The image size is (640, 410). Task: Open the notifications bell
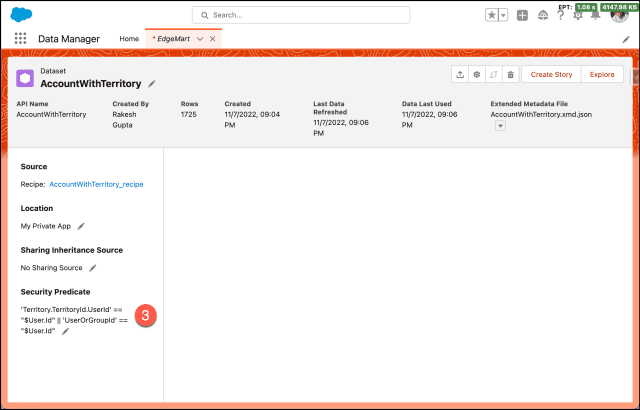tap(596, 16)
